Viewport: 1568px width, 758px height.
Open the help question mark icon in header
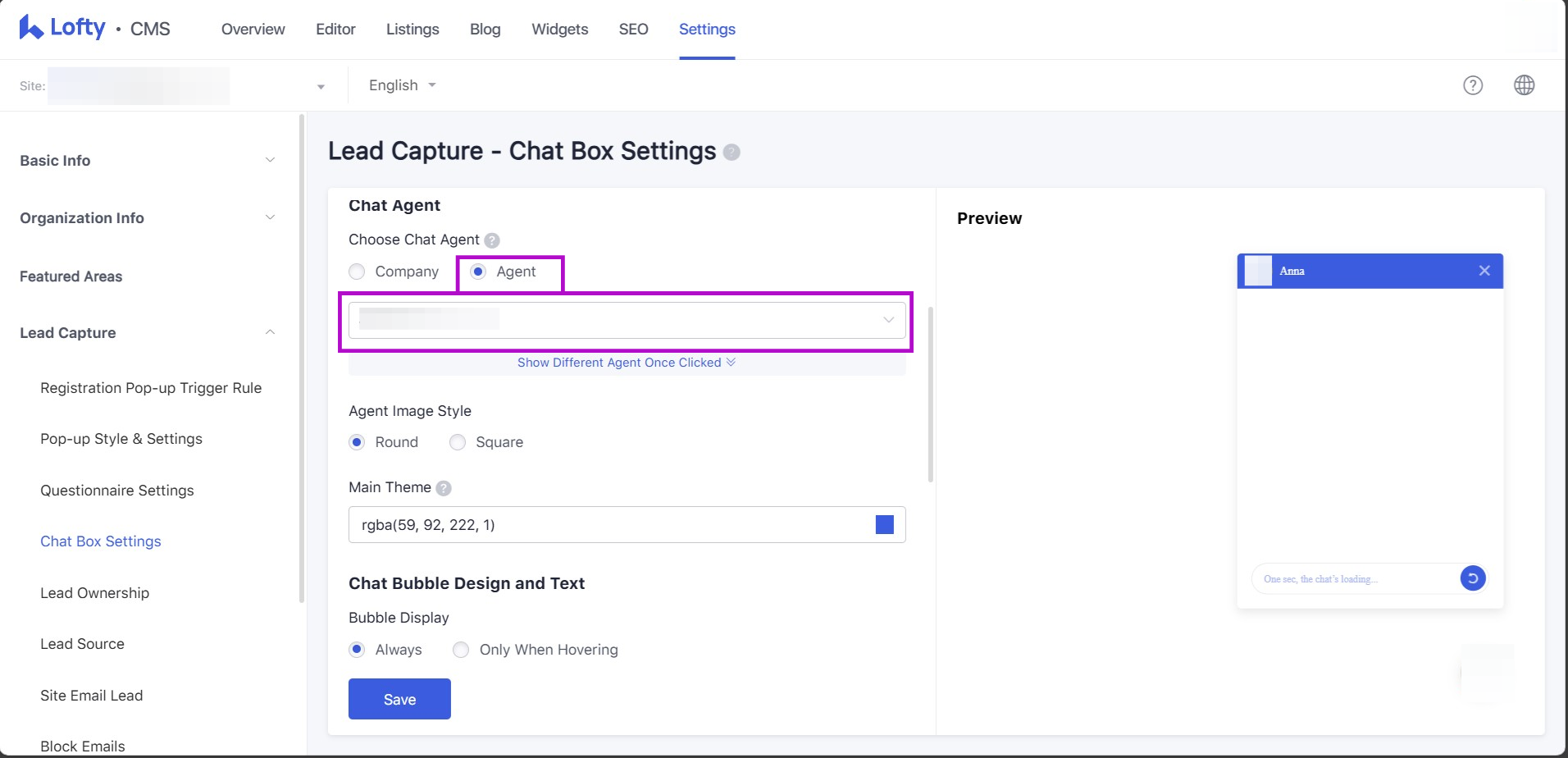[x=1473, y=85]
